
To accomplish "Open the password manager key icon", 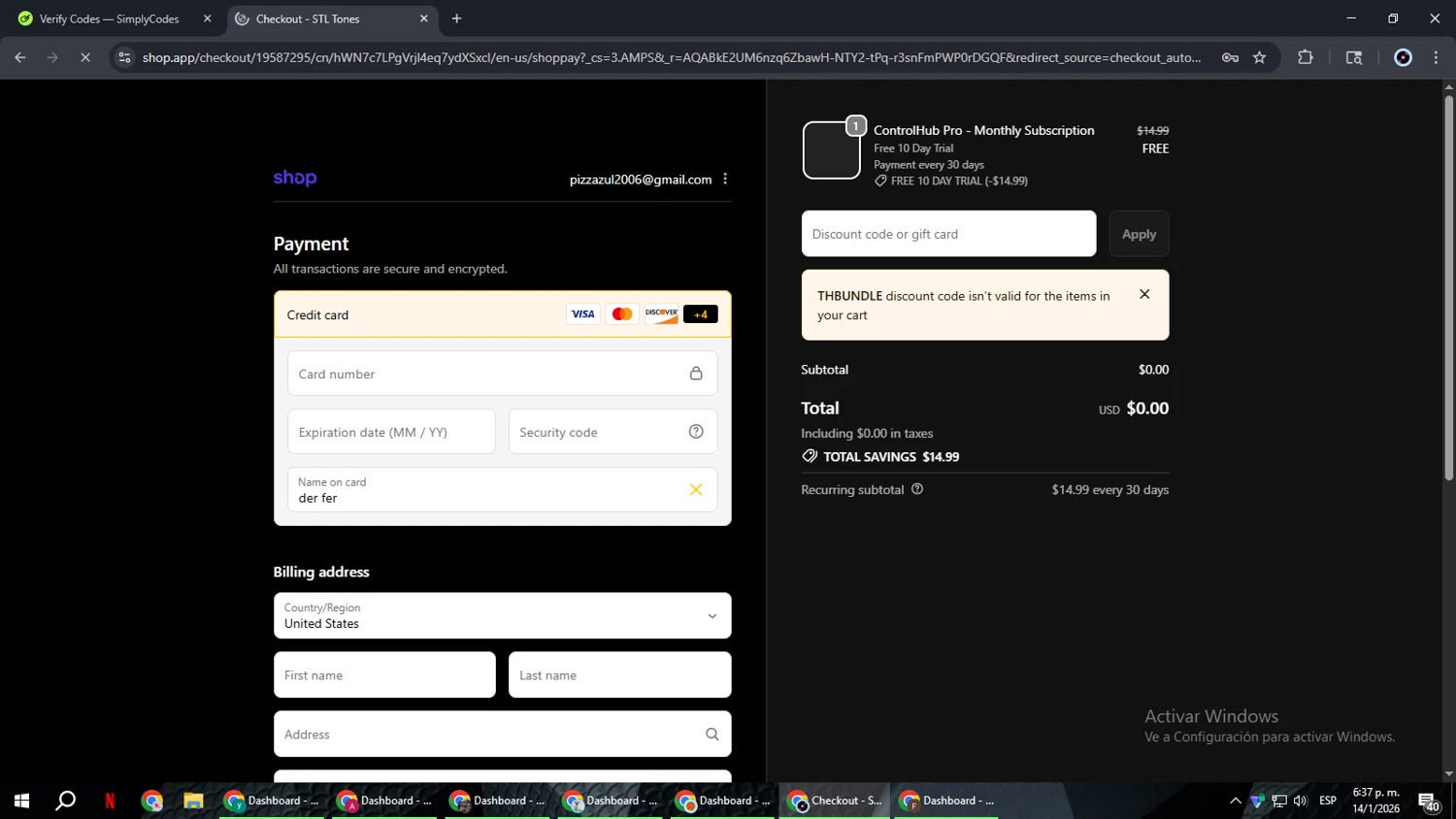I will click(x=1230, y=57).
